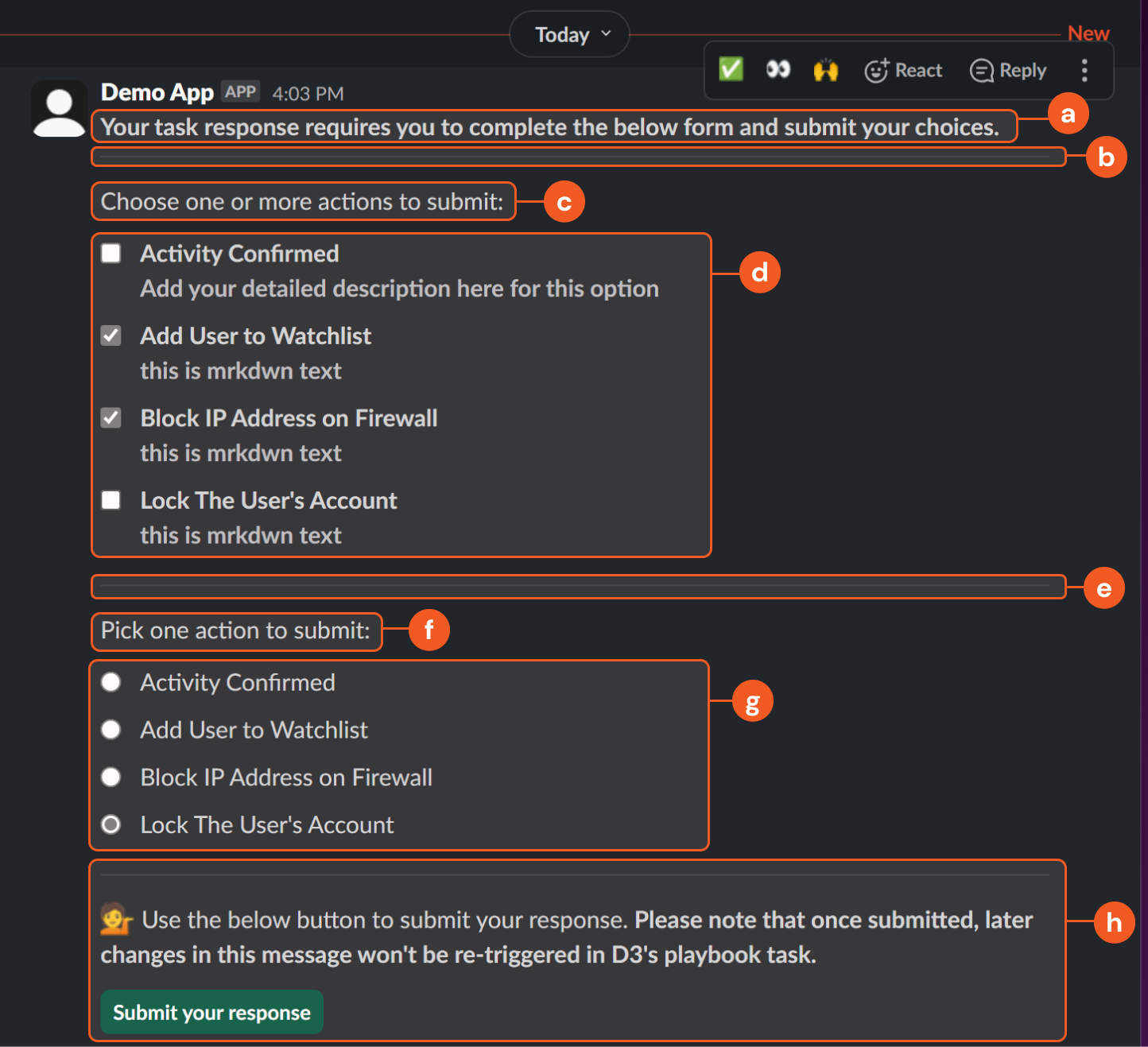React with the eyes emoji

778,70
